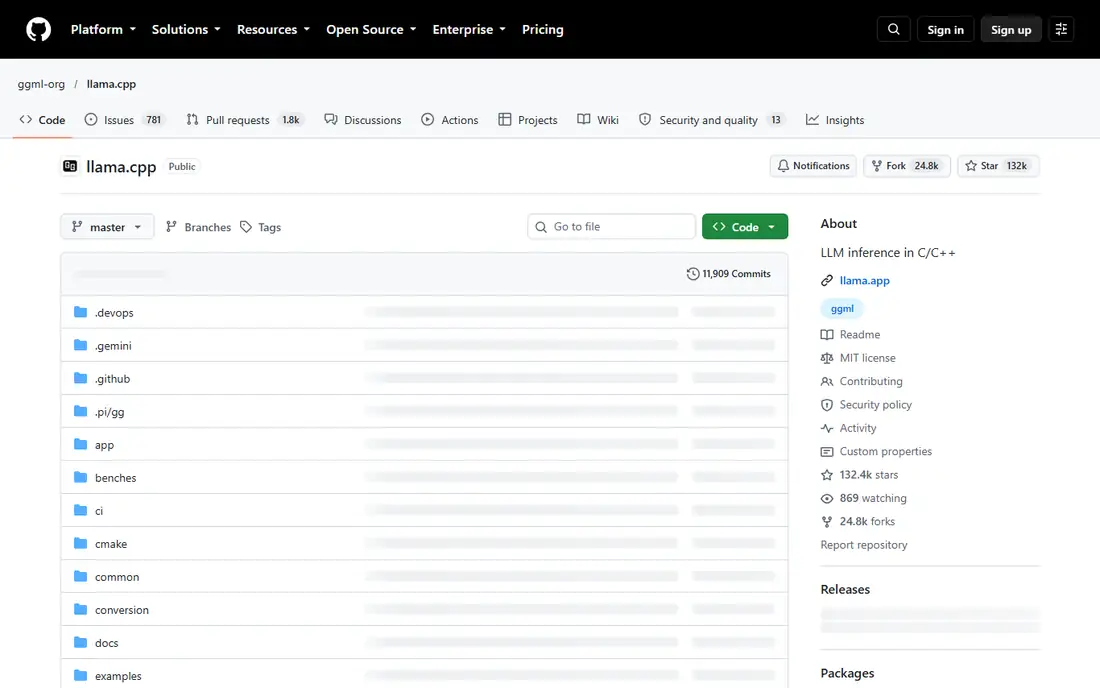Switch to the Issues tab
Image resolution: width=1100 pixels, height=688 pixels.
pyautogui.click(x=123, y=120)
